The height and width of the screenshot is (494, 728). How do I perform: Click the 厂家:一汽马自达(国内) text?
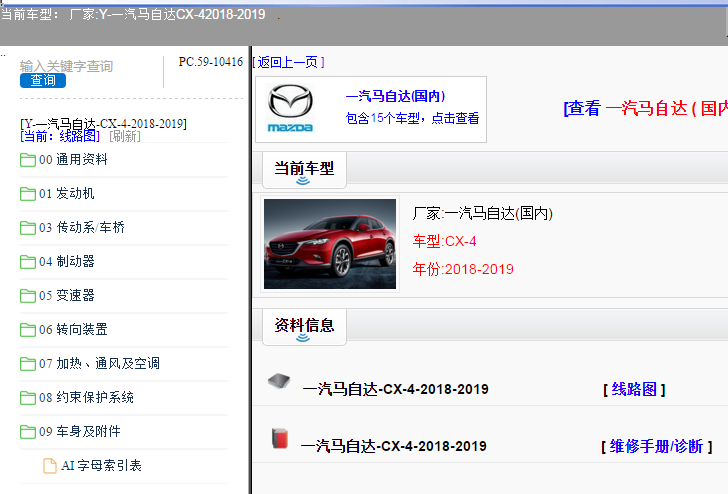click(482, 214)
